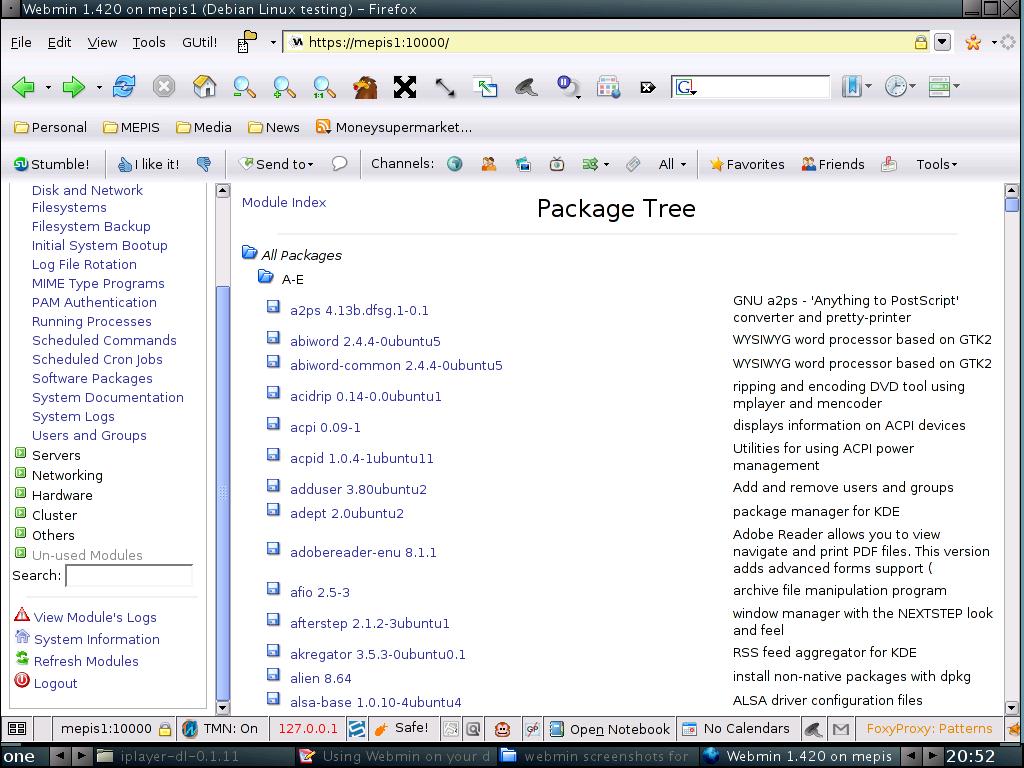Click the main page scroll down arrow
The image size is (1024, 768).
(x=1012, y=707)
